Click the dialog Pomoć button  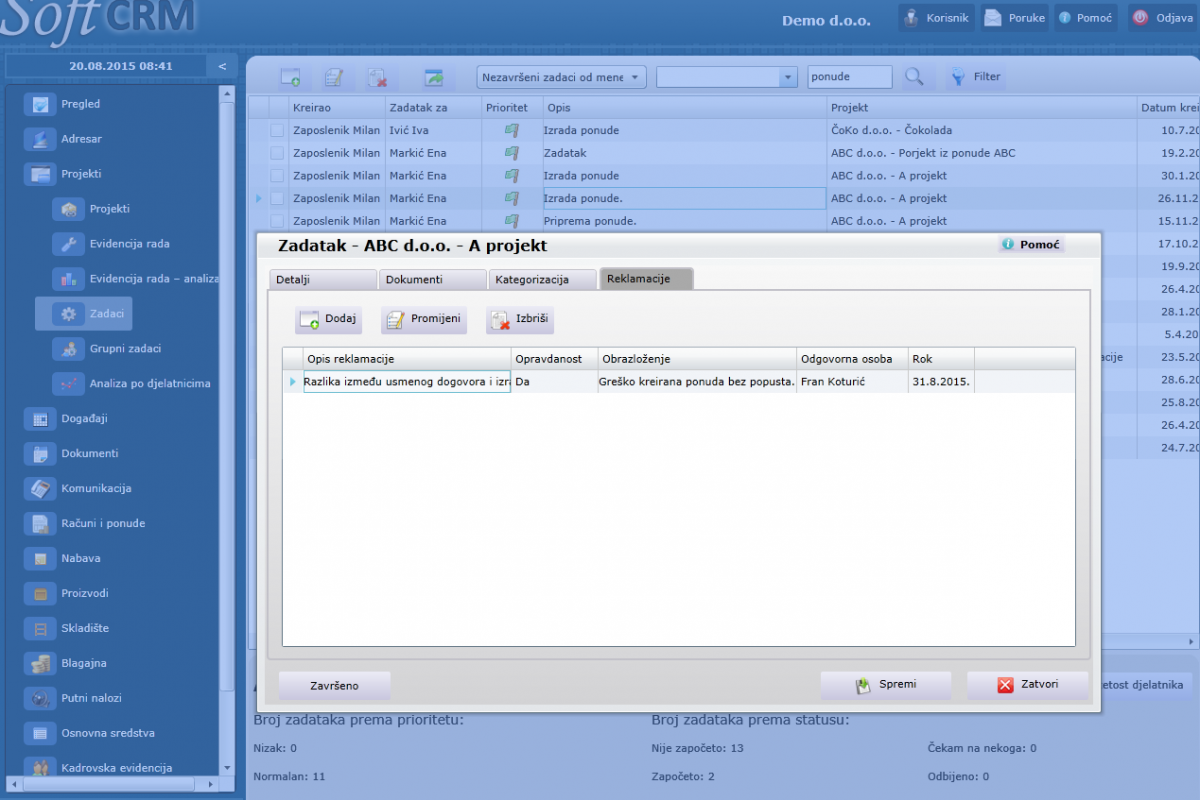(1031, 244)
